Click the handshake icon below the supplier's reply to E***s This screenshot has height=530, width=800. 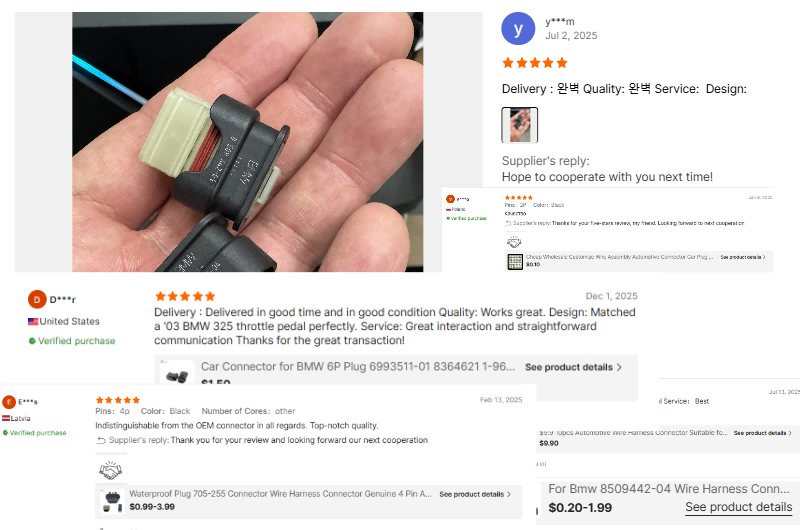click(110, 470)
